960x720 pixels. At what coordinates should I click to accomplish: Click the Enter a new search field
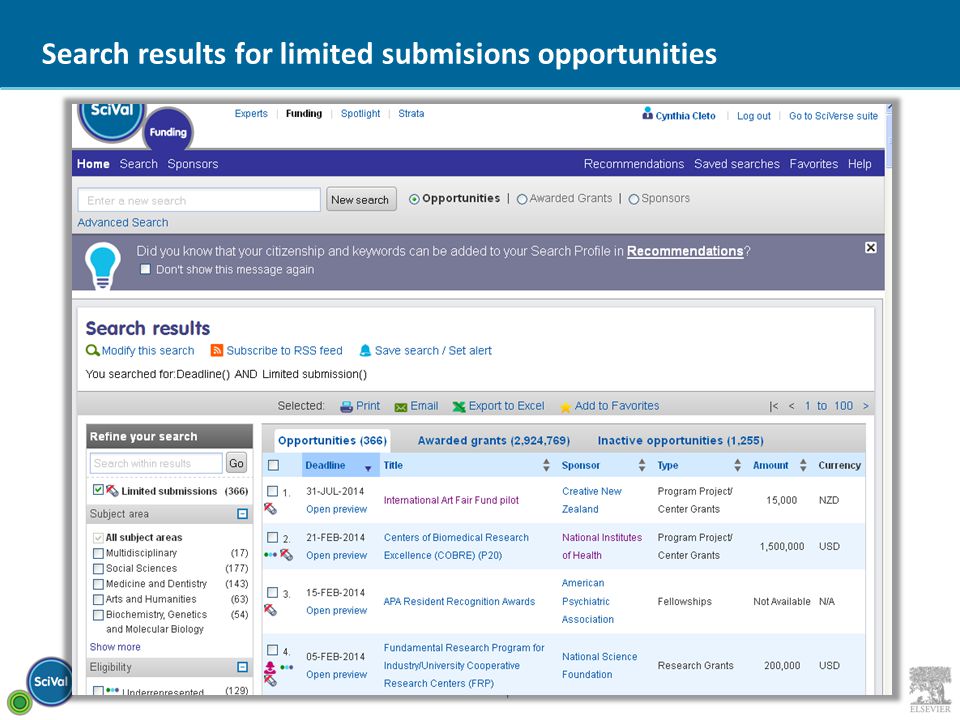pos(199,200)
